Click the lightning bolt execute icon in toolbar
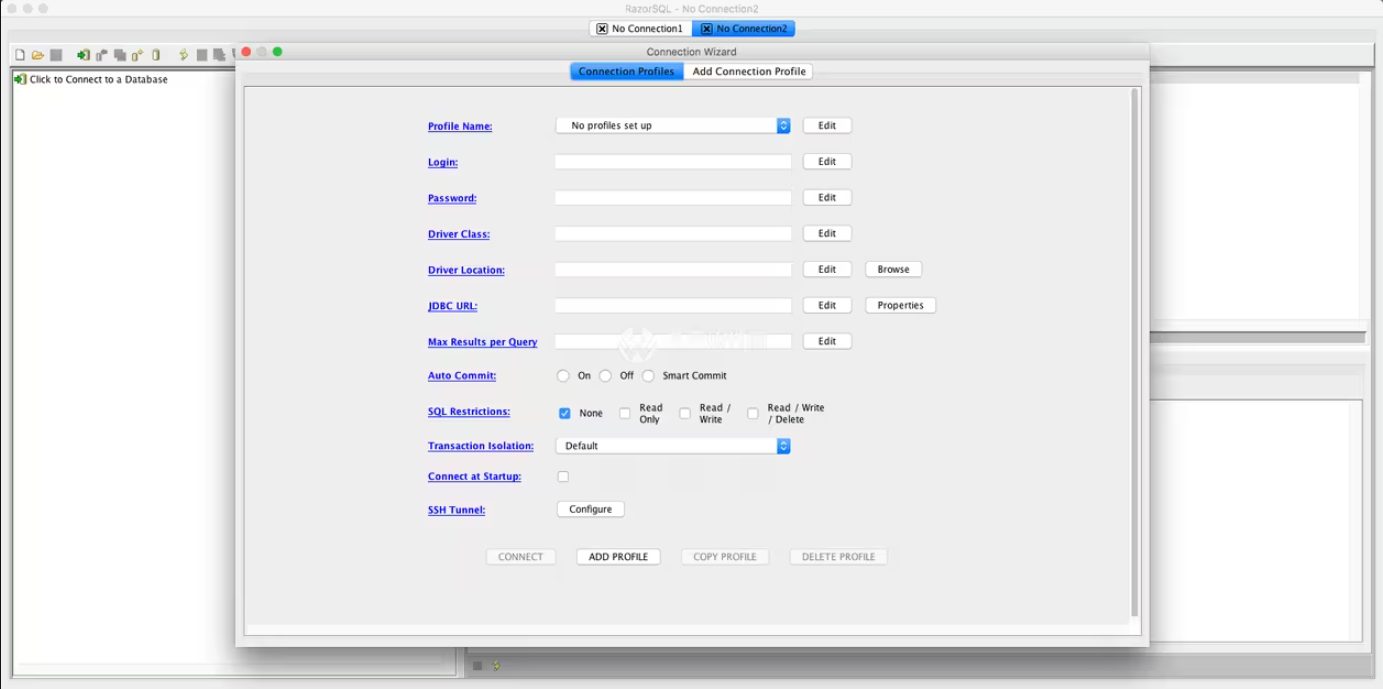1383x689 pixels. click(183, 55)
